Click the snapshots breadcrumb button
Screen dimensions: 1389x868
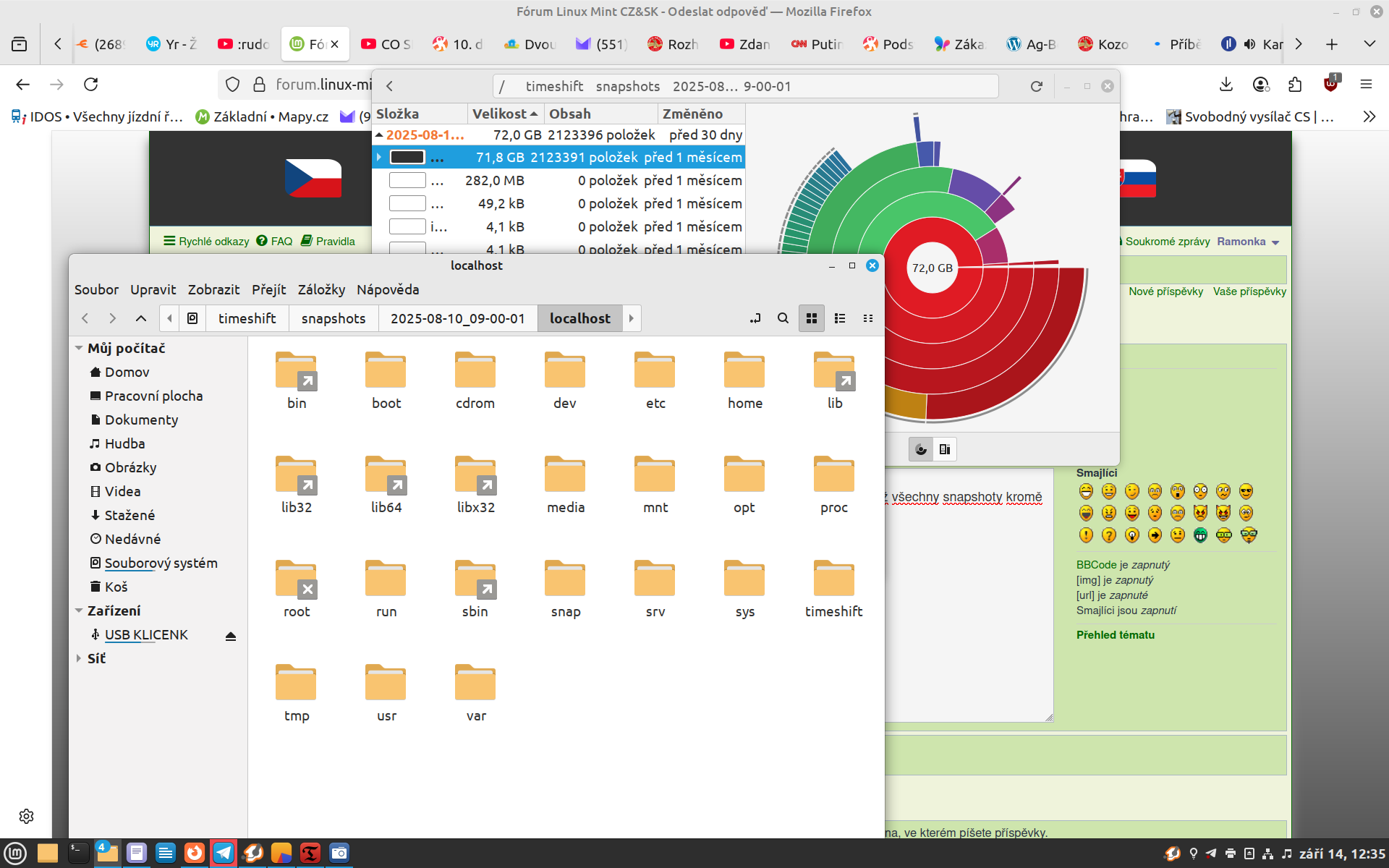tap(333, 318)
